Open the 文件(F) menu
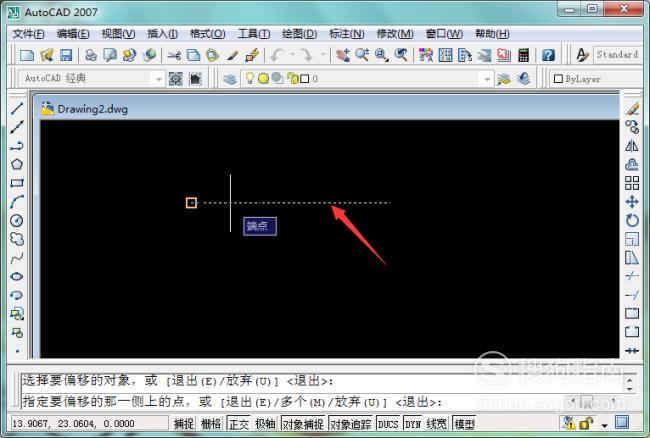650x438 pixels. pos(28,34)
